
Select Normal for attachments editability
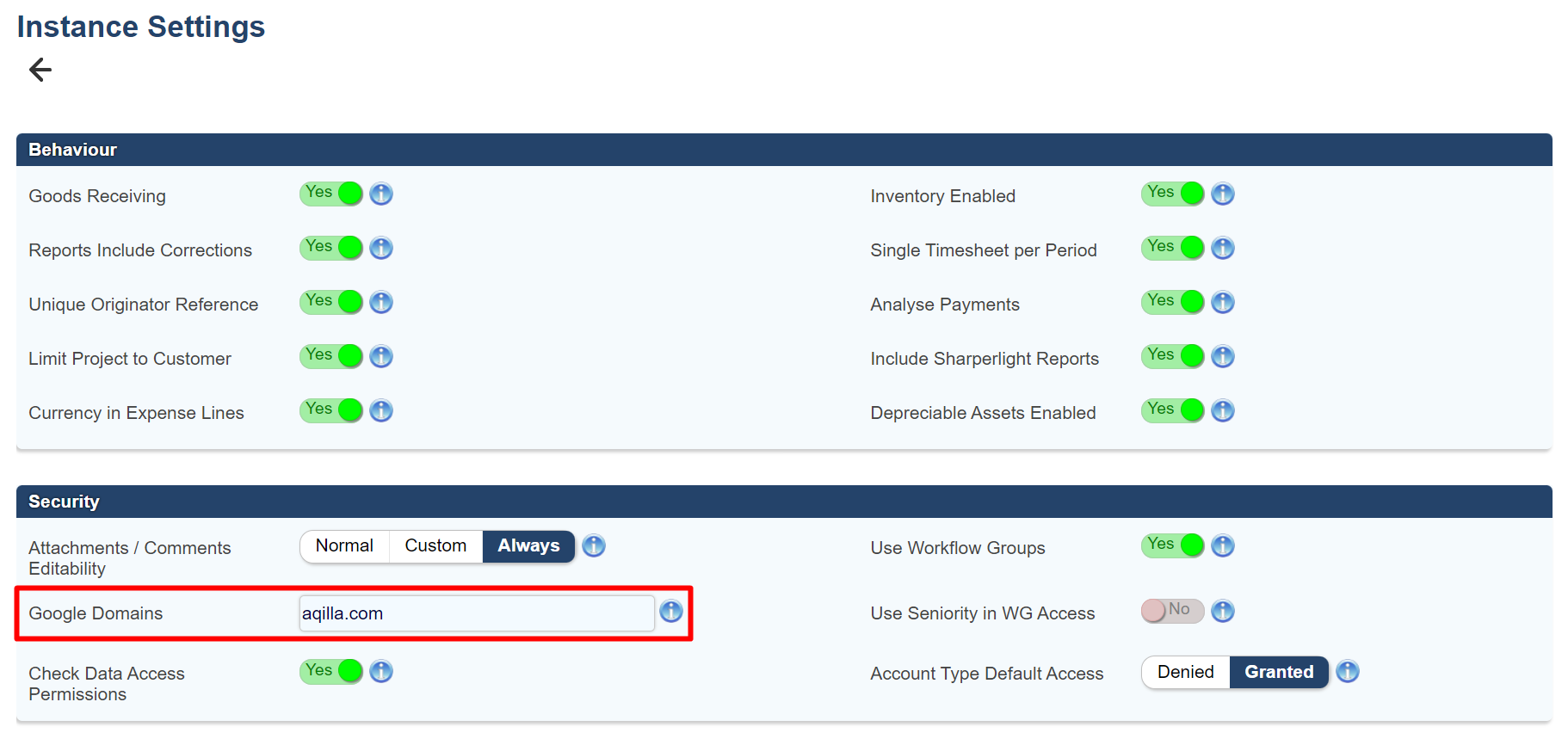(344, 546)
